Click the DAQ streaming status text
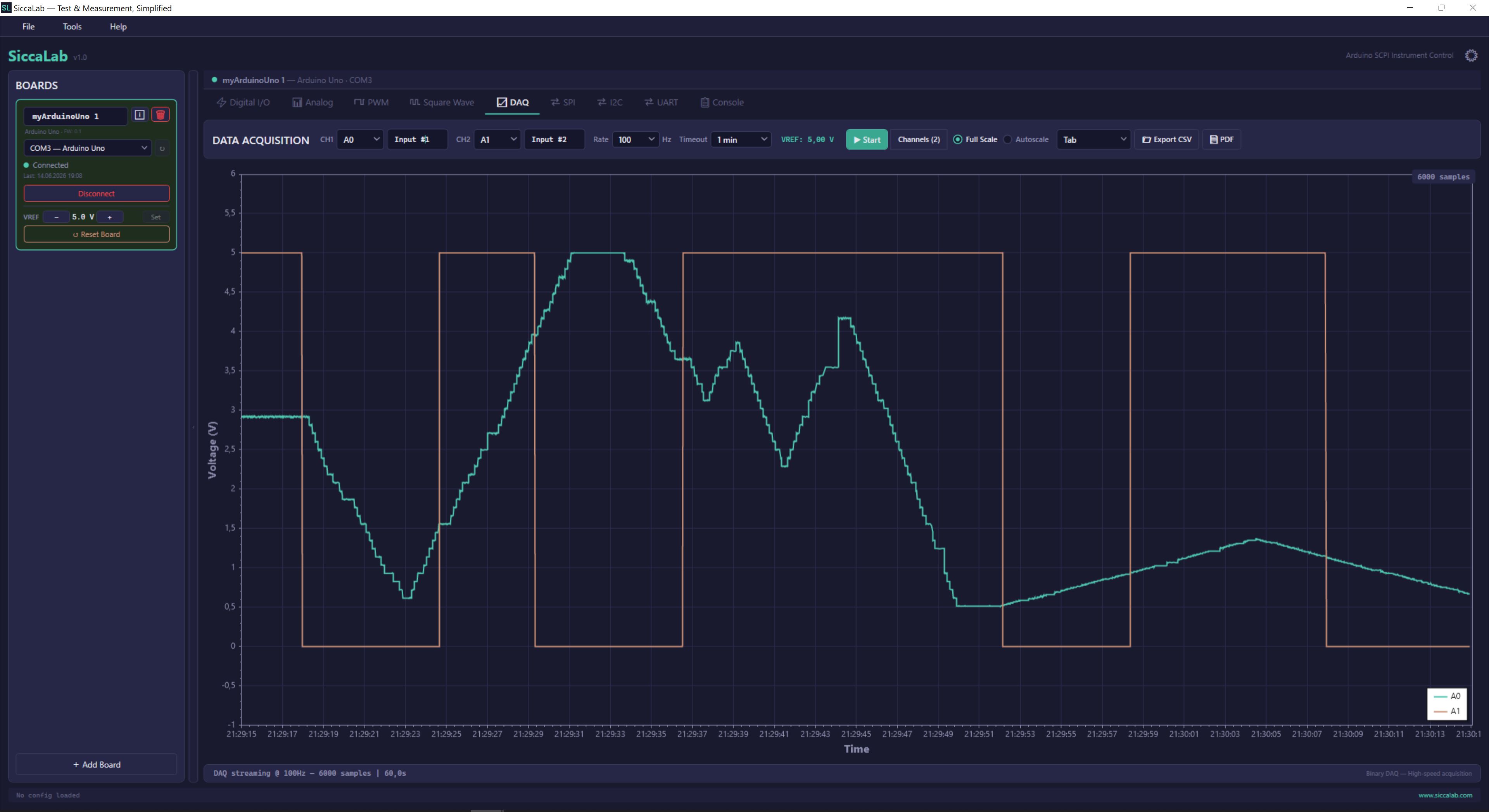The width and height of the screenshot is (1489, 812). (309, 773)
